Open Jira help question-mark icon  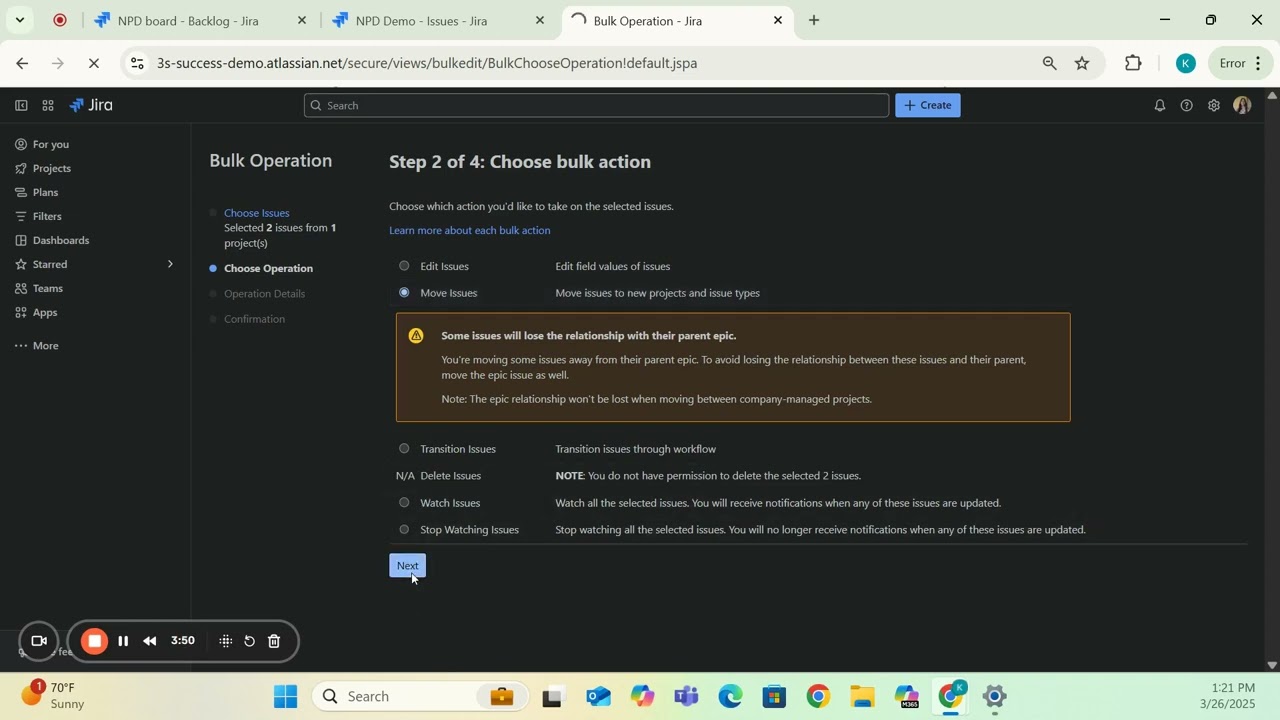tap(1187, 105)
